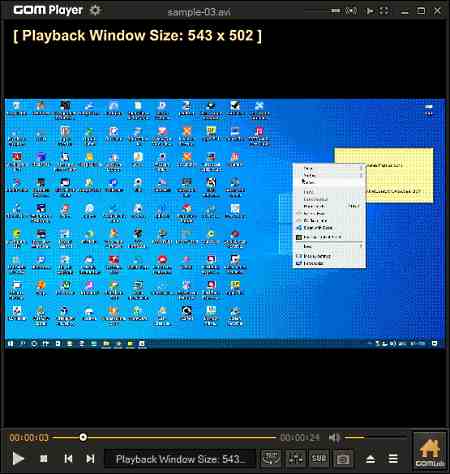Click the broadcast waves icon in title bar
The width and height of the screenshot is (450, 474).
(351, 11)
